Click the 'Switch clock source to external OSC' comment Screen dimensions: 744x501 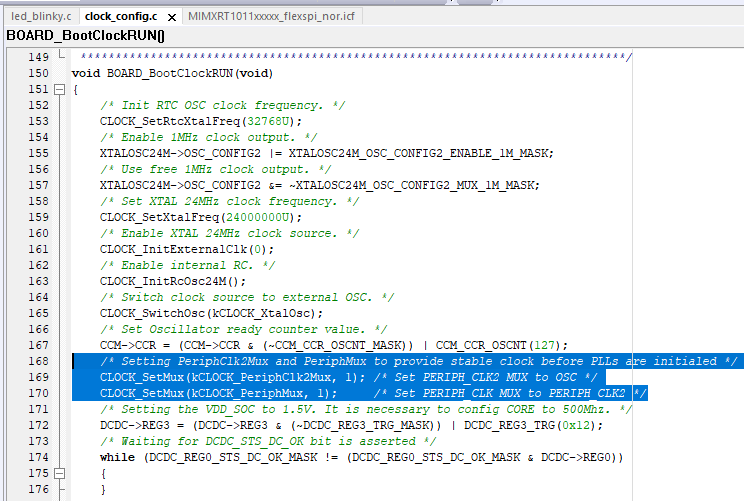(247, 297)
